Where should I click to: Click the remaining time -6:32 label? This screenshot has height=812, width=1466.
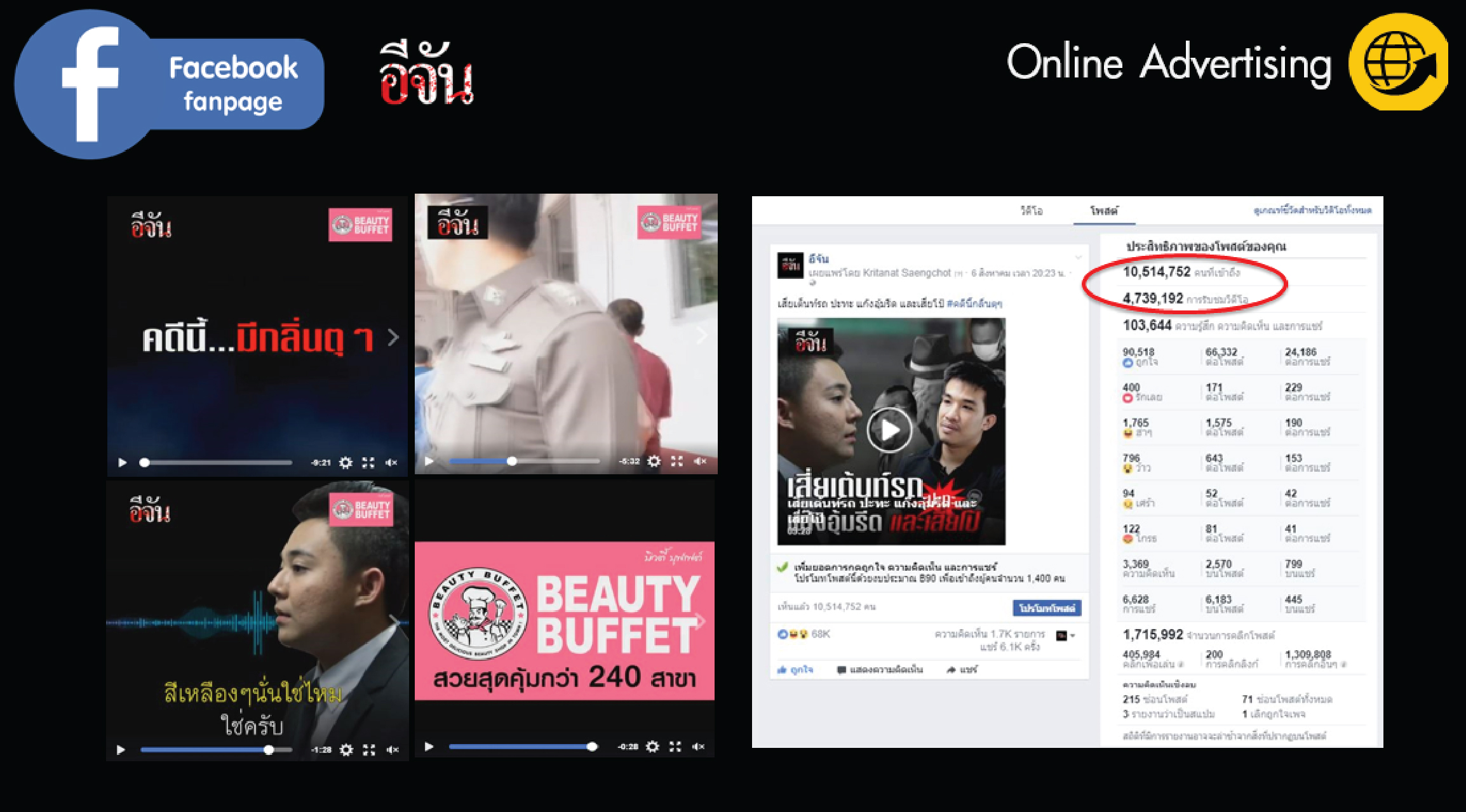[629, 461]
